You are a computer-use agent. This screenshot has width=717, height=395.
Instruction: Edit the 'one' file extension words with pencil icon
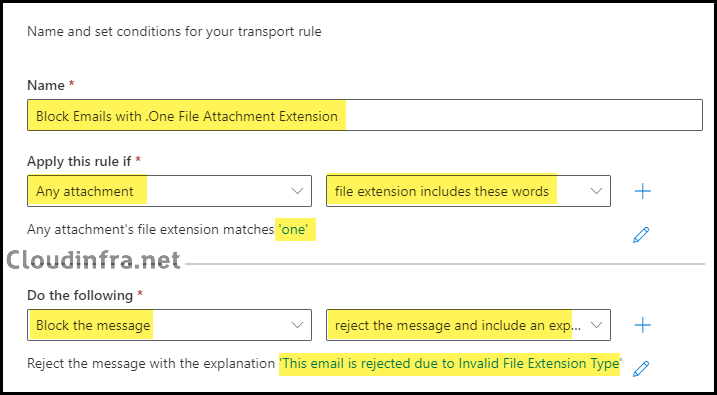641,235
